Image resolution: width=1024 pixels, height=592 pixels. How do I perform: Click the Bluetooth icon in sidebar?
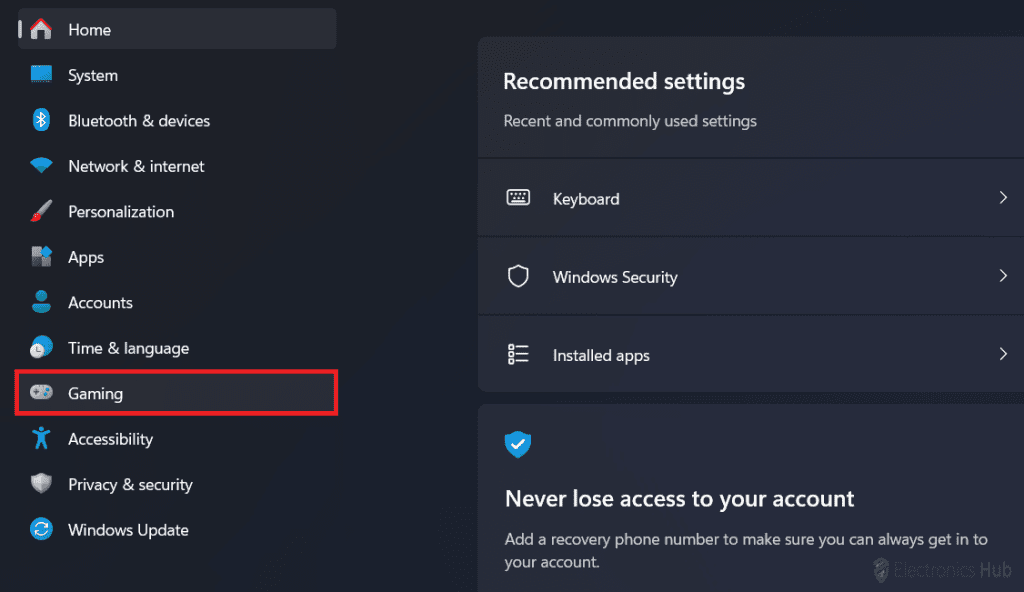41,121
